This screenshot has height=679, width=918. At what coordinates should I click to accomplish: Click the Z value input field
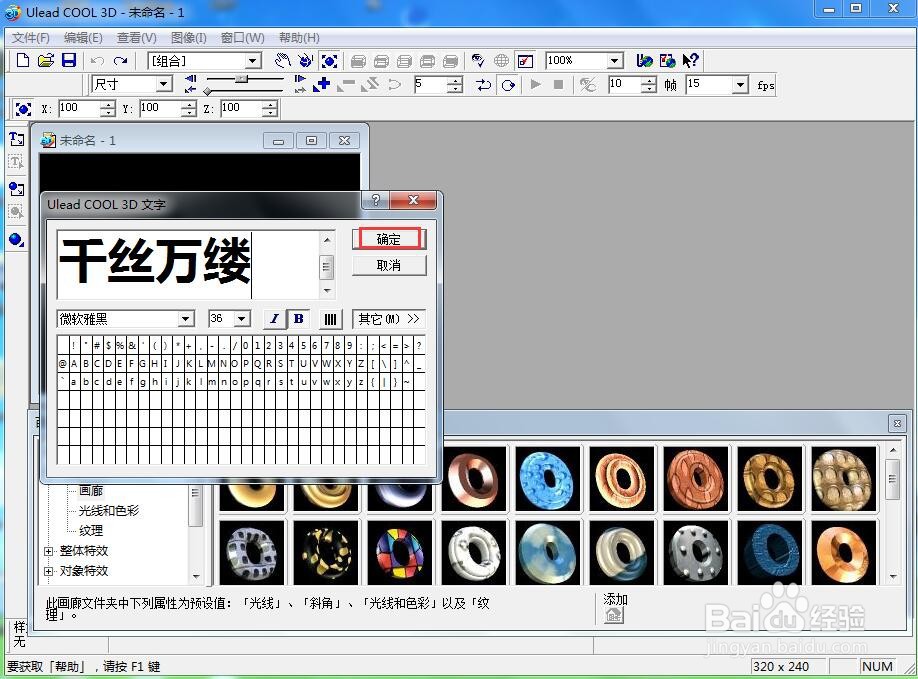click(241, 109)
